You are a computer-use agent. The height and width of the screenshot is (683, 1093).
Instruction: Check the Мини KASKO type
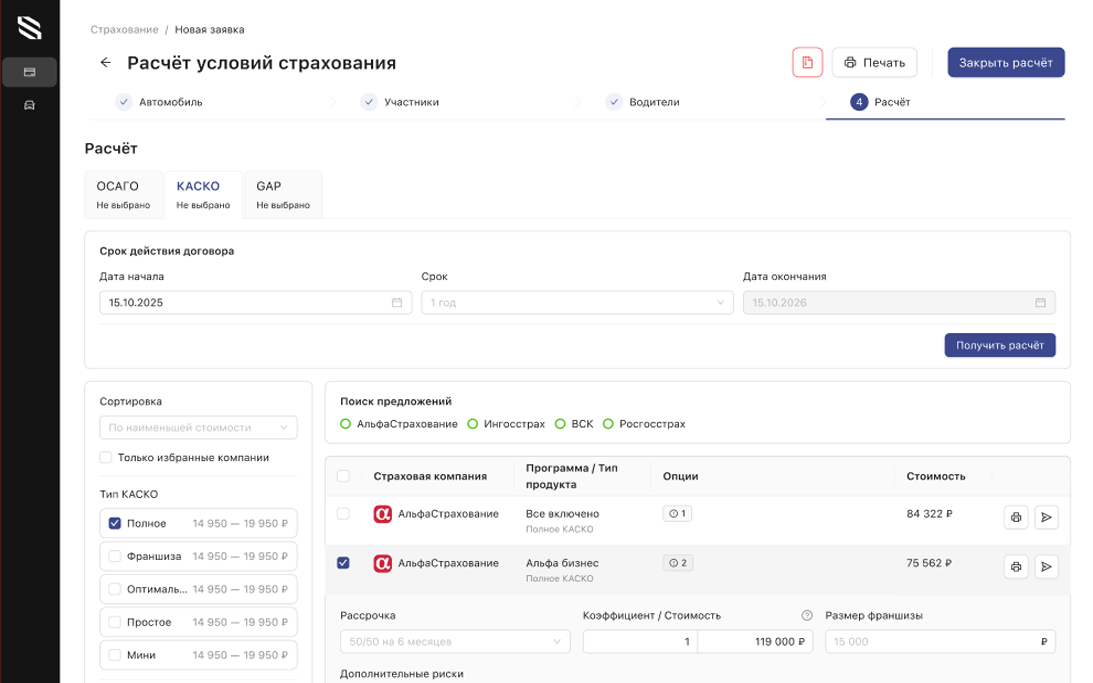click(x=115, y=655)
